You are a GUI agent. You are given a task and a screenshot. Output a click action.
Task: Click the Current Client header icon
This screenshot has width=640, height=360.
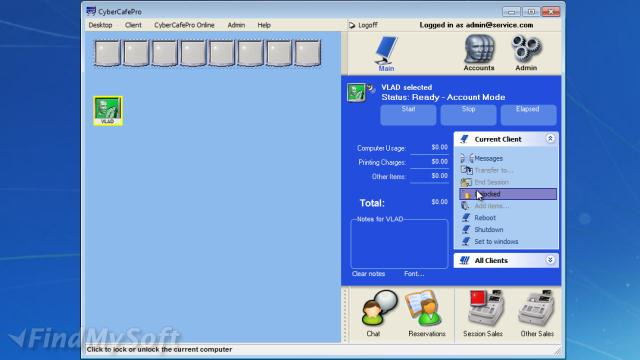[464, 139]
